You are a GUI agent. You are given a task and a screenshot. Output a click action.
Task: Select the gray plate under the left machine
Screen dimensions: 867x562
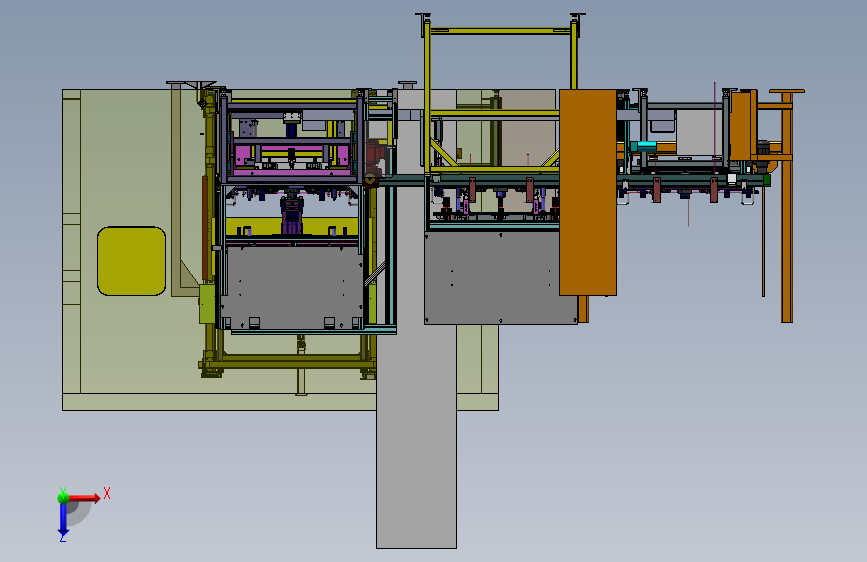(291, 288)
